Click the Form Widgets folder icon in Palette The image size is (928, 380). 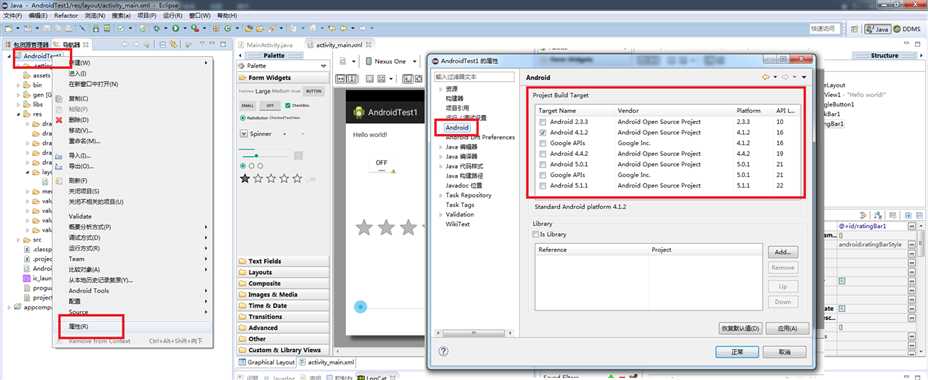pos(243,78)
